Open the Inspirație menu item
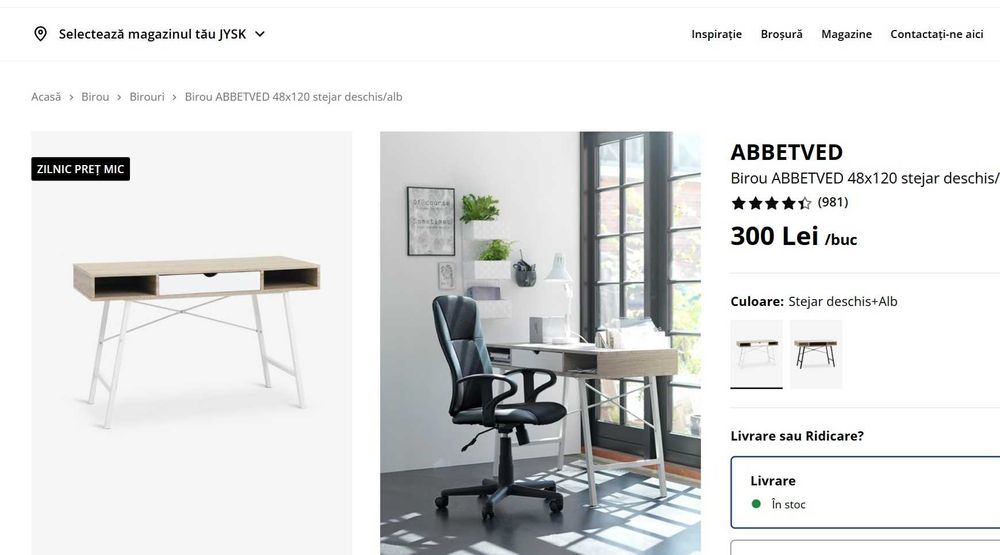Image resolution: width=1000 pixels, height=555 pixels. pos(716,34)
